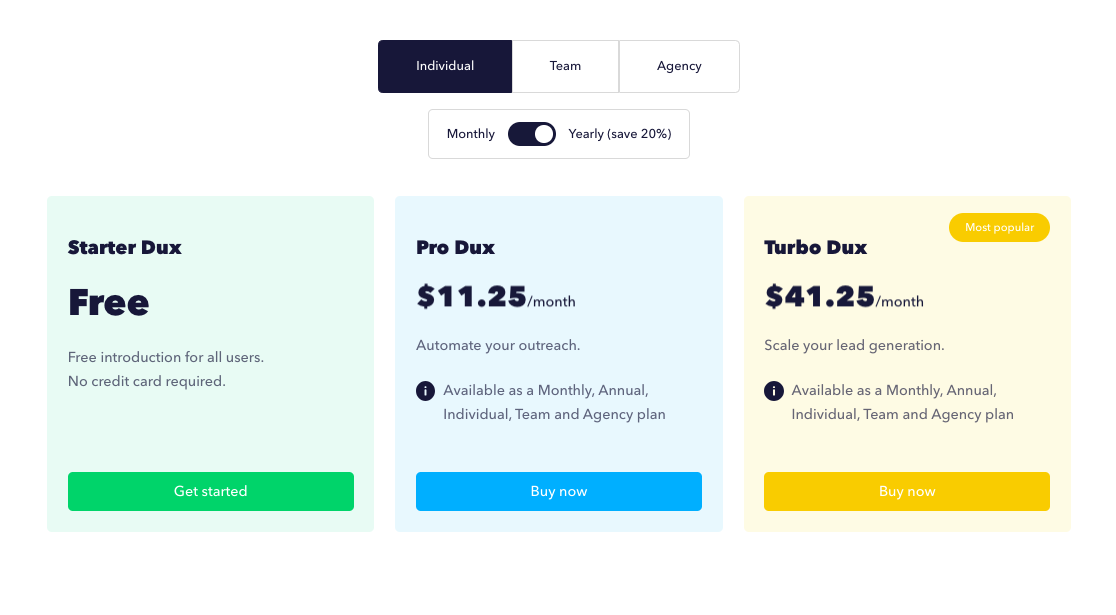This screenshot has height=615, width=1116.
Task: Click Buy now for Turbo Dux
Action: [907, 491]
